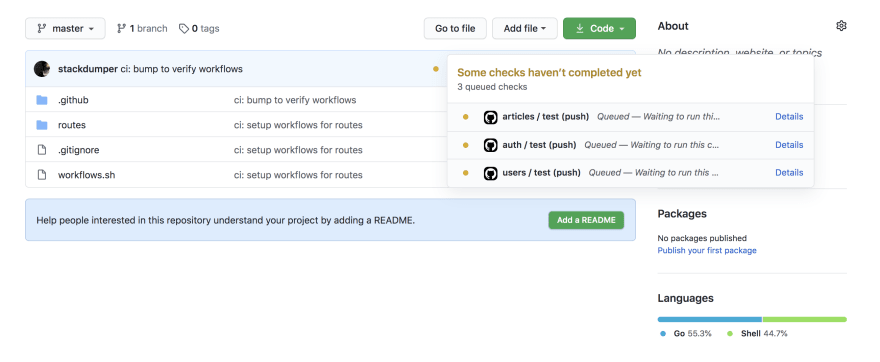Screen dimensions: 880x362
Task: Click the green Shell language bar segment
Action: (x=805, y=319)
